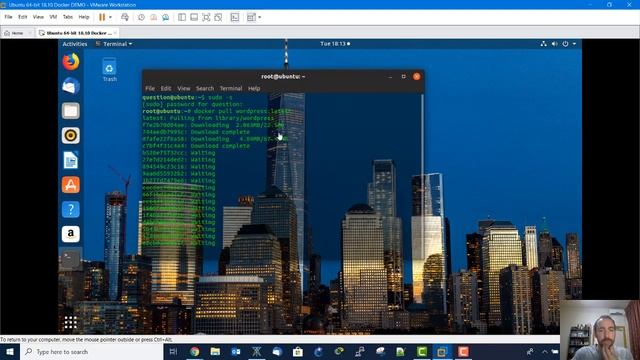Open the Windows Start menu
The height and width of the screenshot is (360, 640).
click(10, 351)
